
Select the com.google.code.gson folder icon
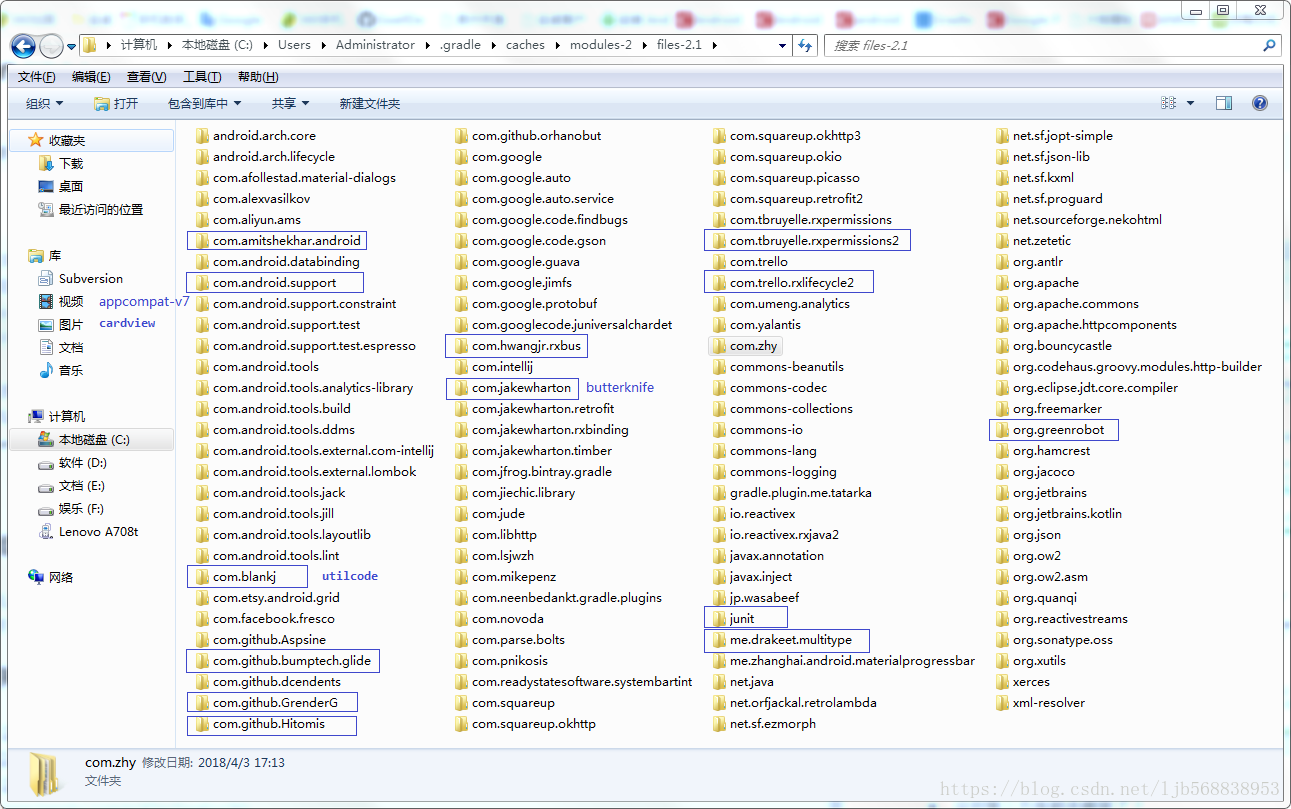(461, 241)
